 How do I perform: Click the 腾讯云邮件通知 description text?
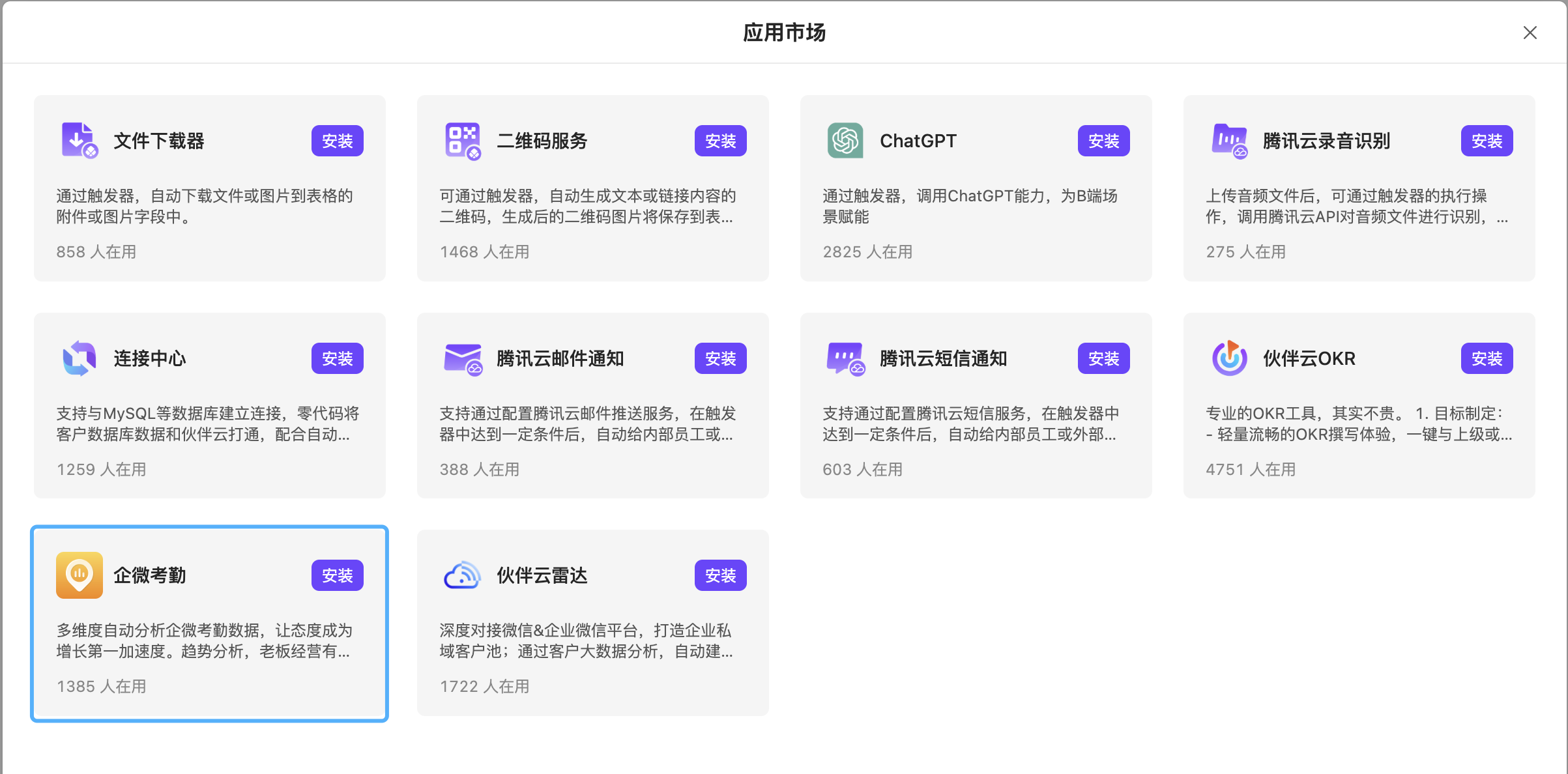click(x=588, y=424)
